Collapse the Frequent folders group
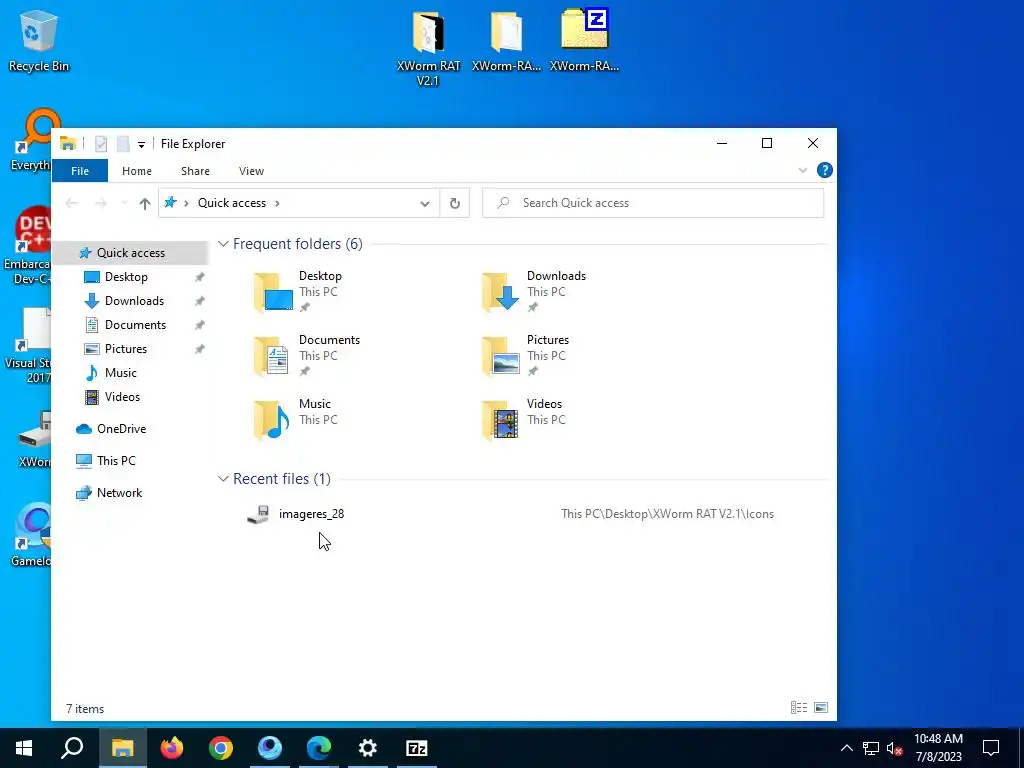Image resolution: width=1024 pixels, height=768 pixels. pyautogui.click(x=223, y=244)
